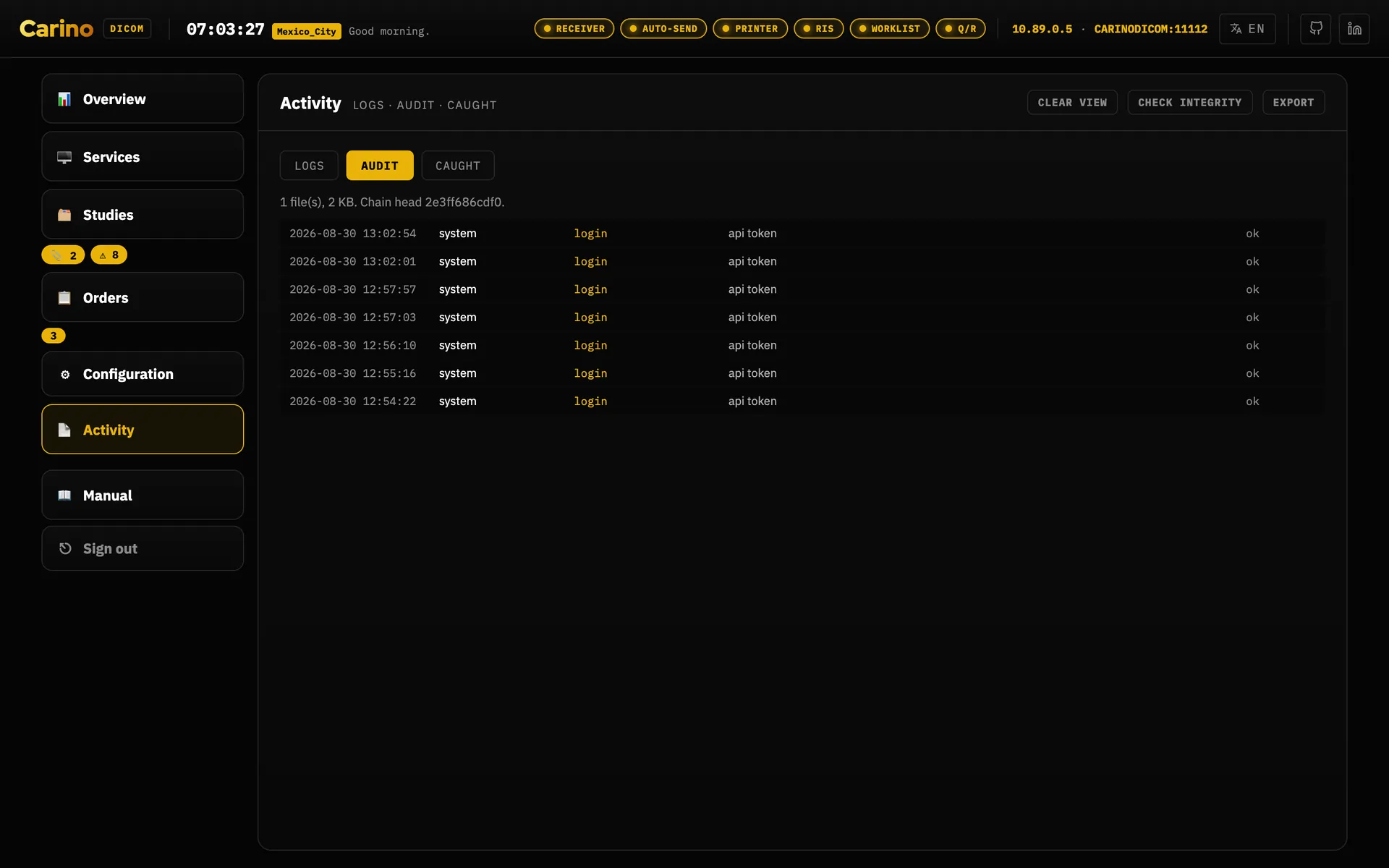Select the AUDIT tab
This screenshot has height=868, width=1389.
380,166
